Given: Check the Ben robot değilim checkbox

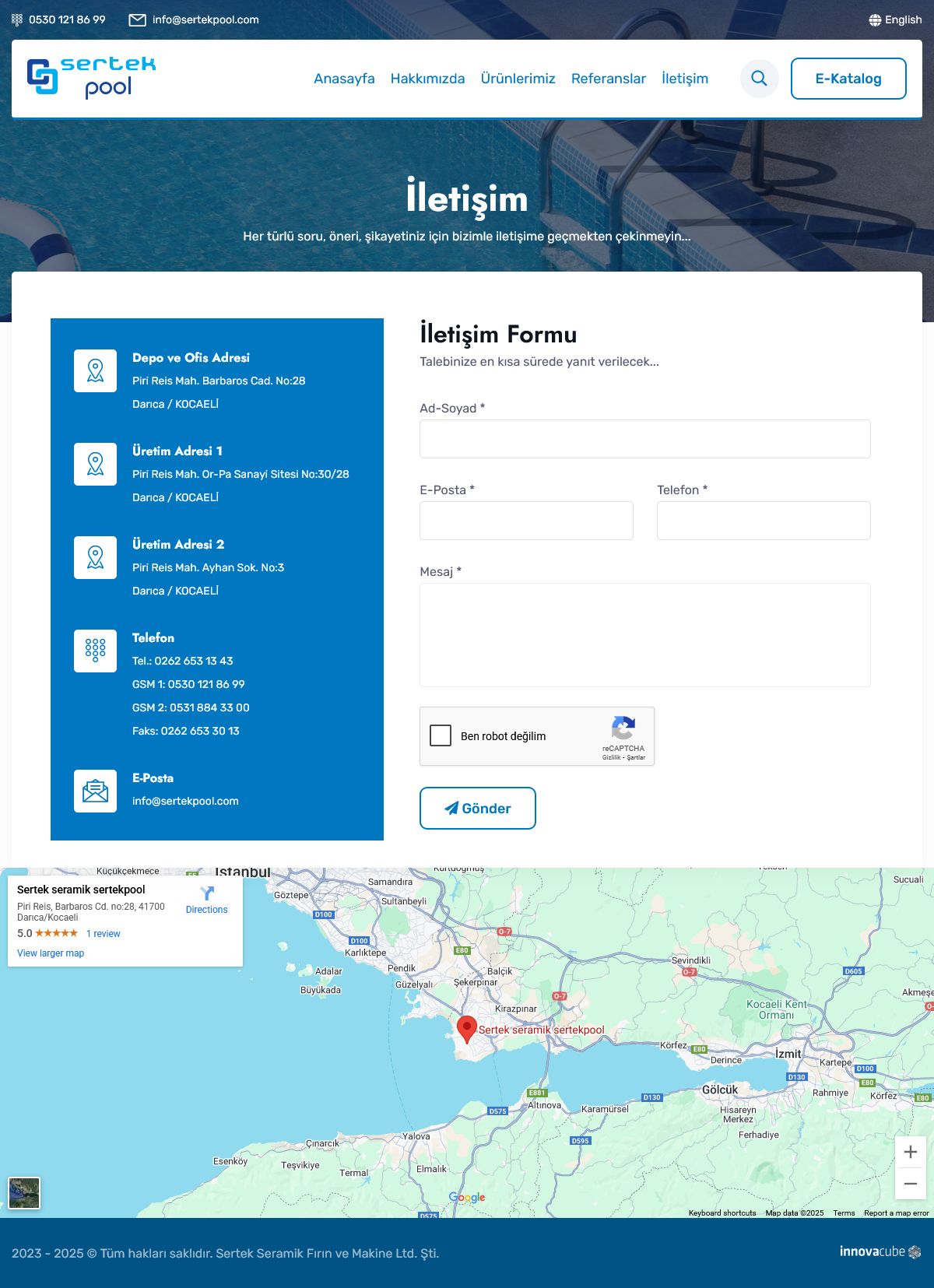Looking at the screenshot, I should [441, 735].
